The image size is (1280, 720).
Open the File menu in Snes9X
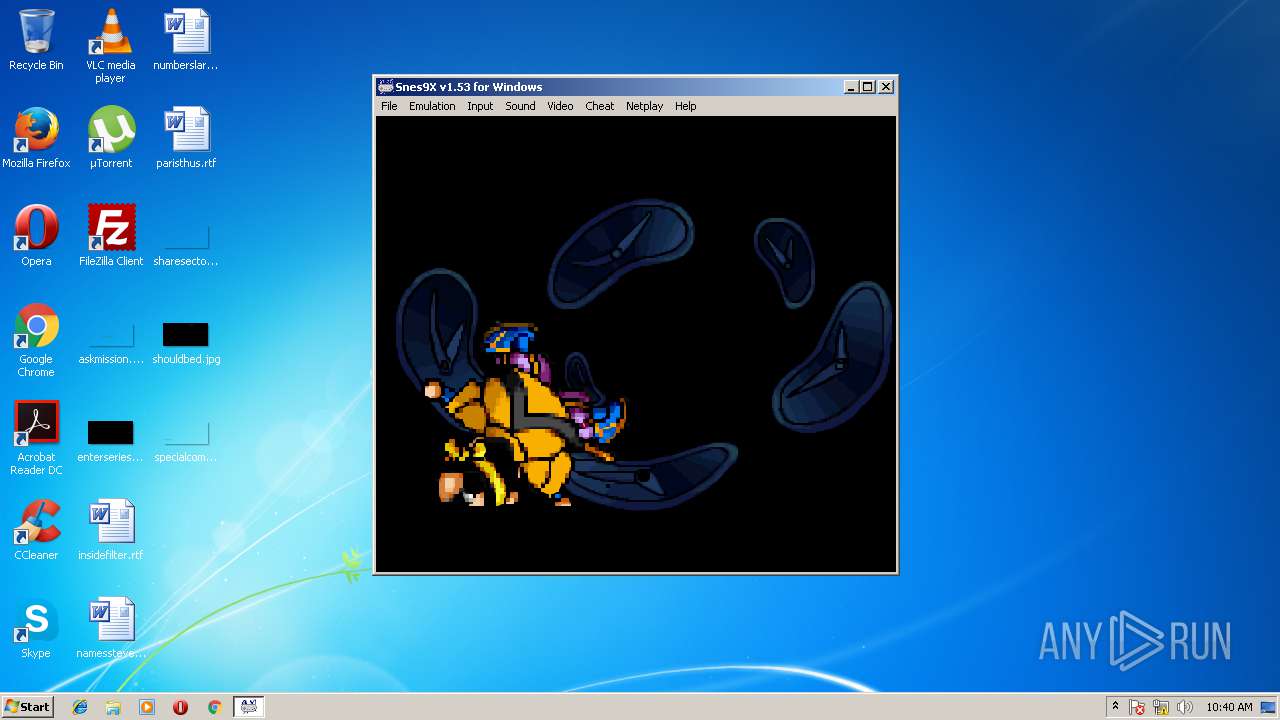point(389,106)
